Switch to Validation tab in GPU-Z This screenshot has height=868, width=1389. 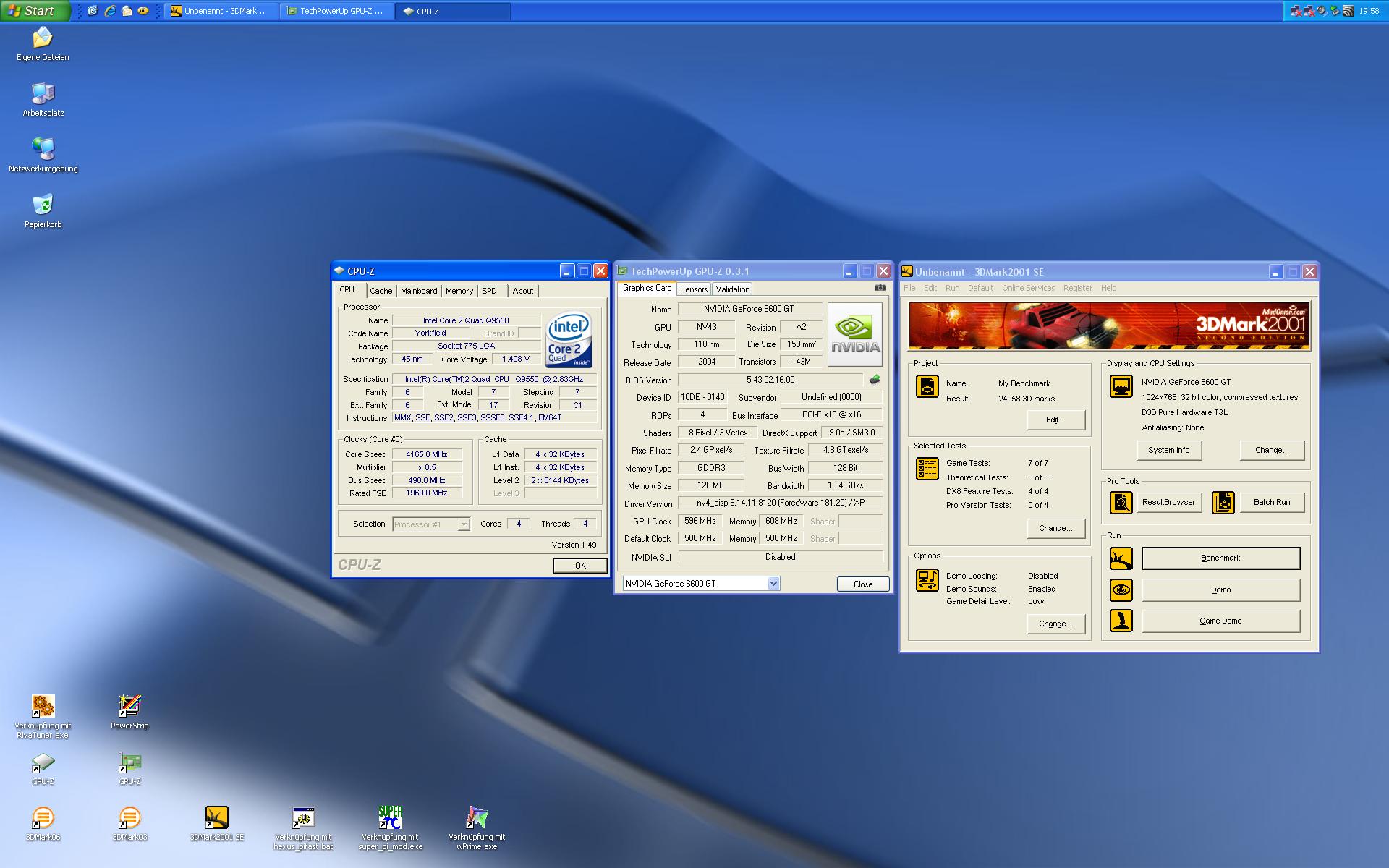[x=733, y=289]
